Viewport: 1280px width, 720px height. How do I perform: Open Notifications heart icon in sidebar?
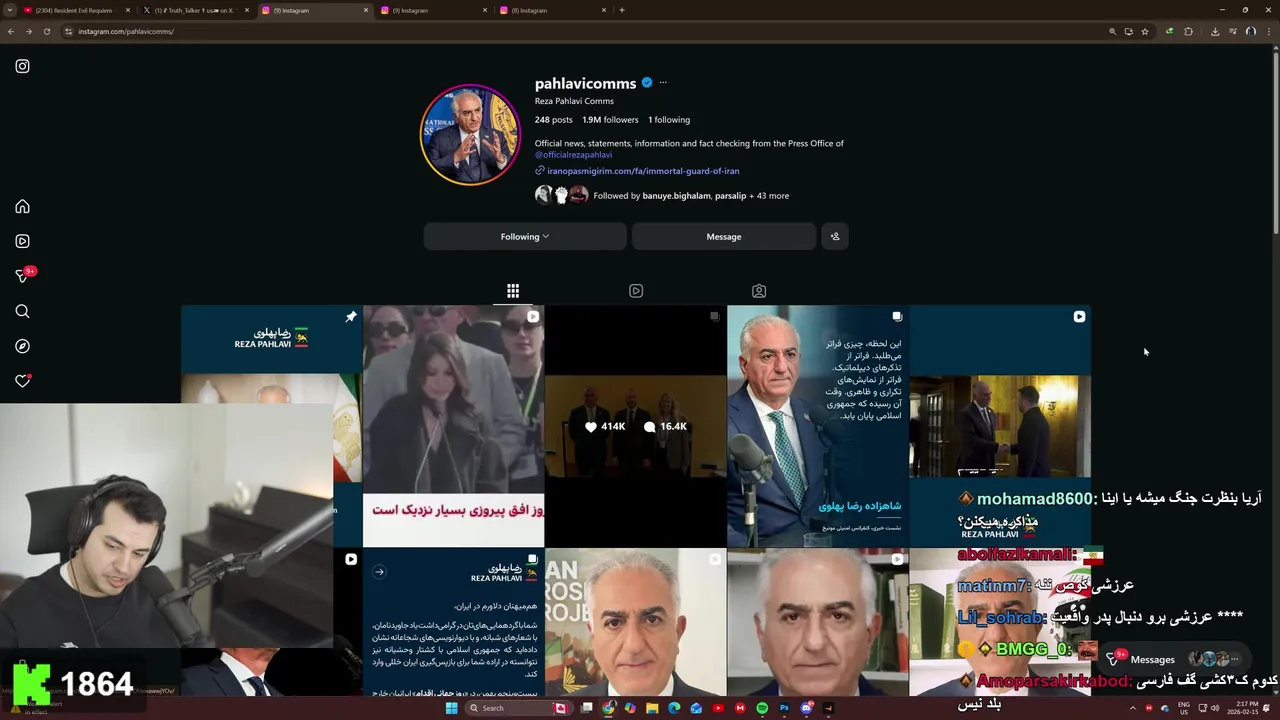coord(22,381)
